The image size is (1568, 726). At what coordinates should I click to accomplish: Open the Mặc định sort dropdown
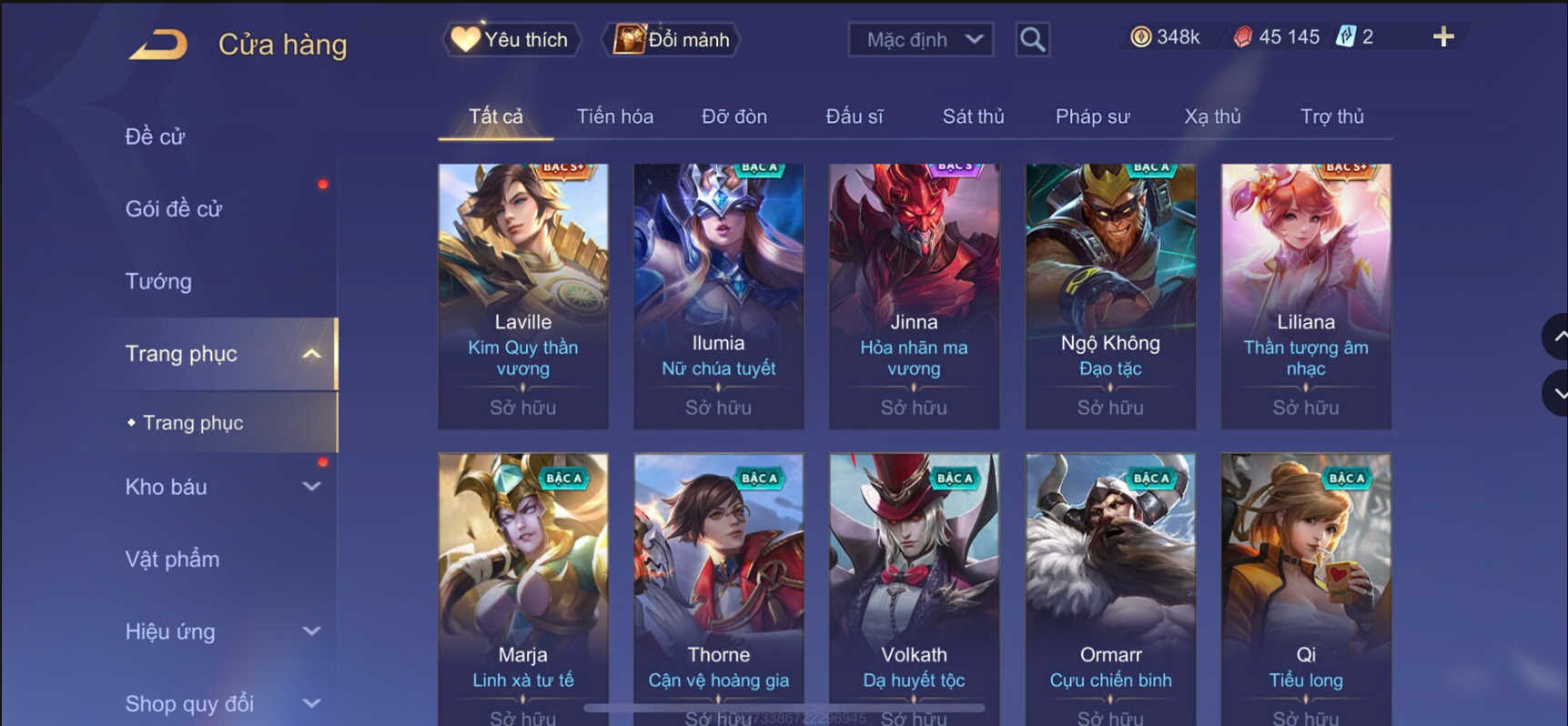coord(921,39)
